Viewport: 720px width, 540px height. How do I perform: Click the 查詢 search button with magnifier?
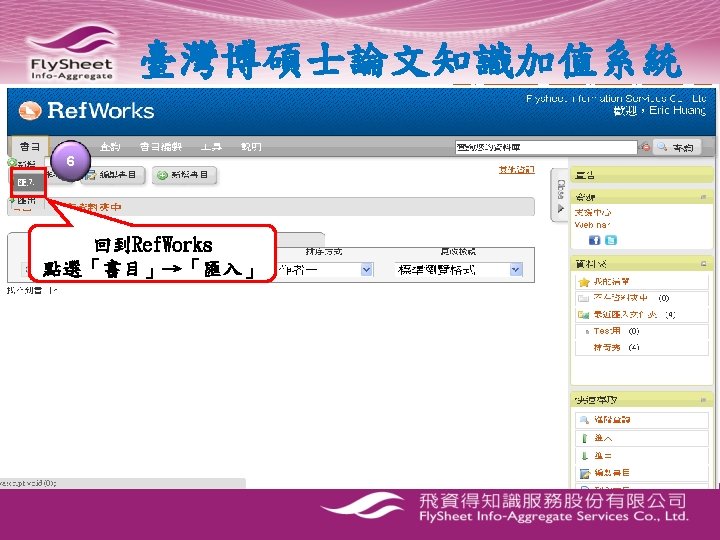click(676, 147)
